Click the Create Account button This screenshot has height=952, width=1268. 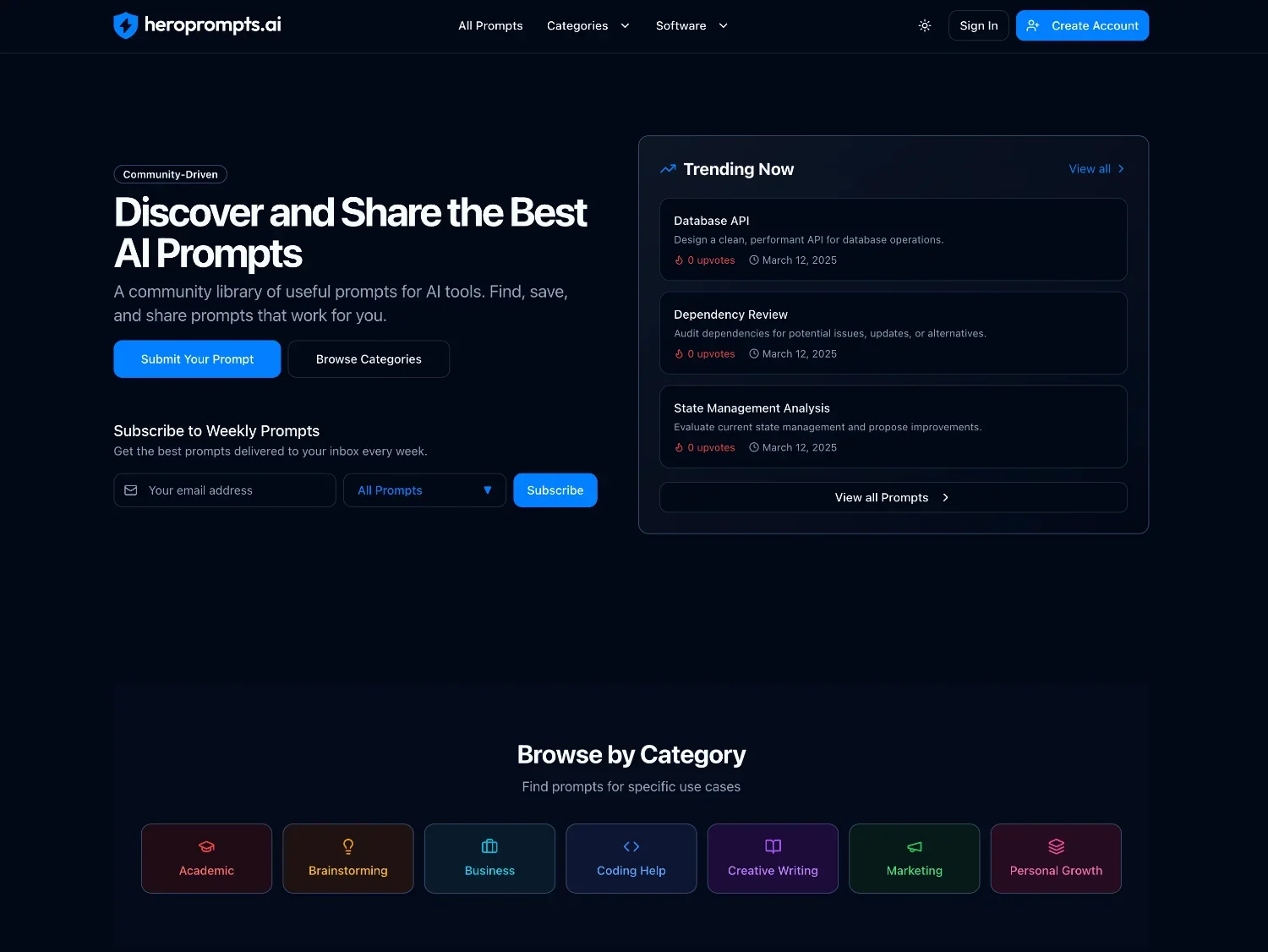click(x=1082, y=25)
